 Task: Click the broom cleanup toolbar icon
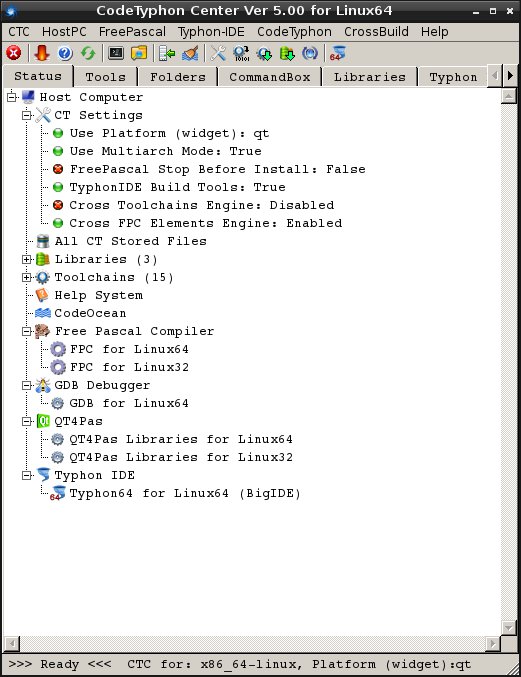coord(190,54)
